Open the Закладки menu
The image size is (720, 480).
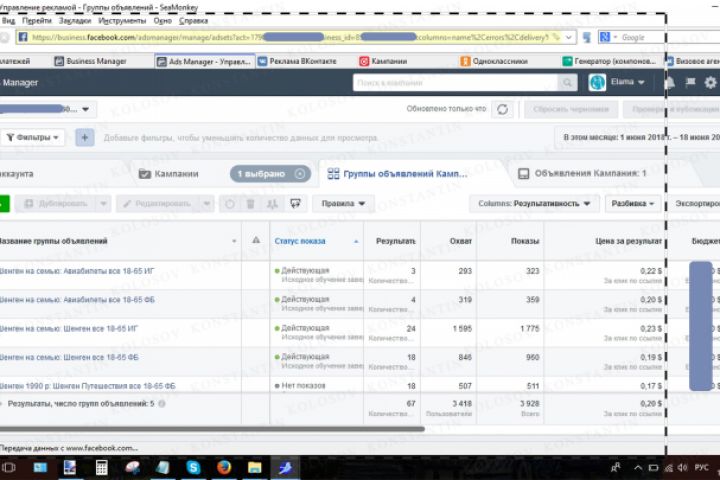point(75,21)
